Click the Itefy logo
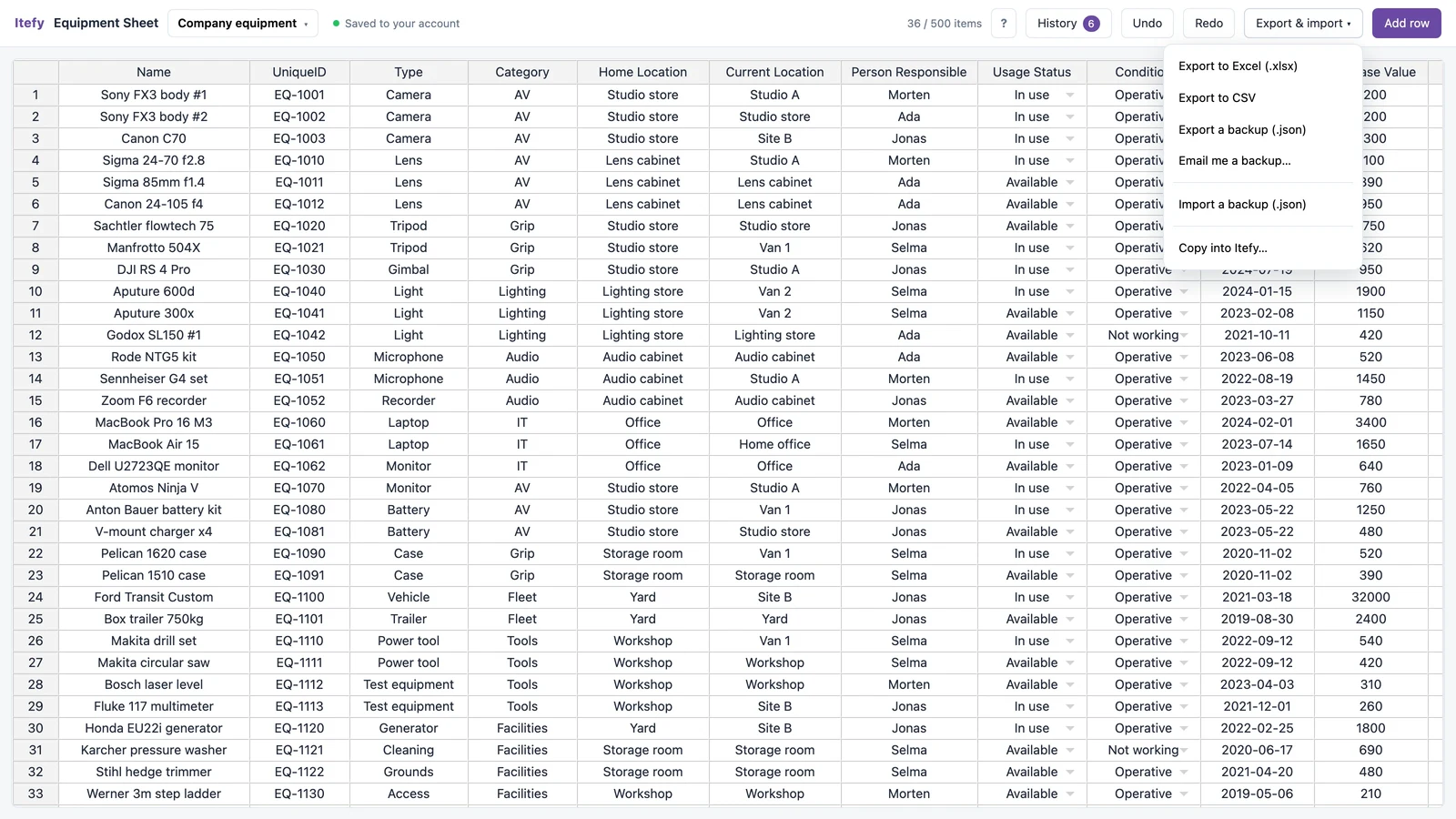1456x819 pixels. click(29, 23)
